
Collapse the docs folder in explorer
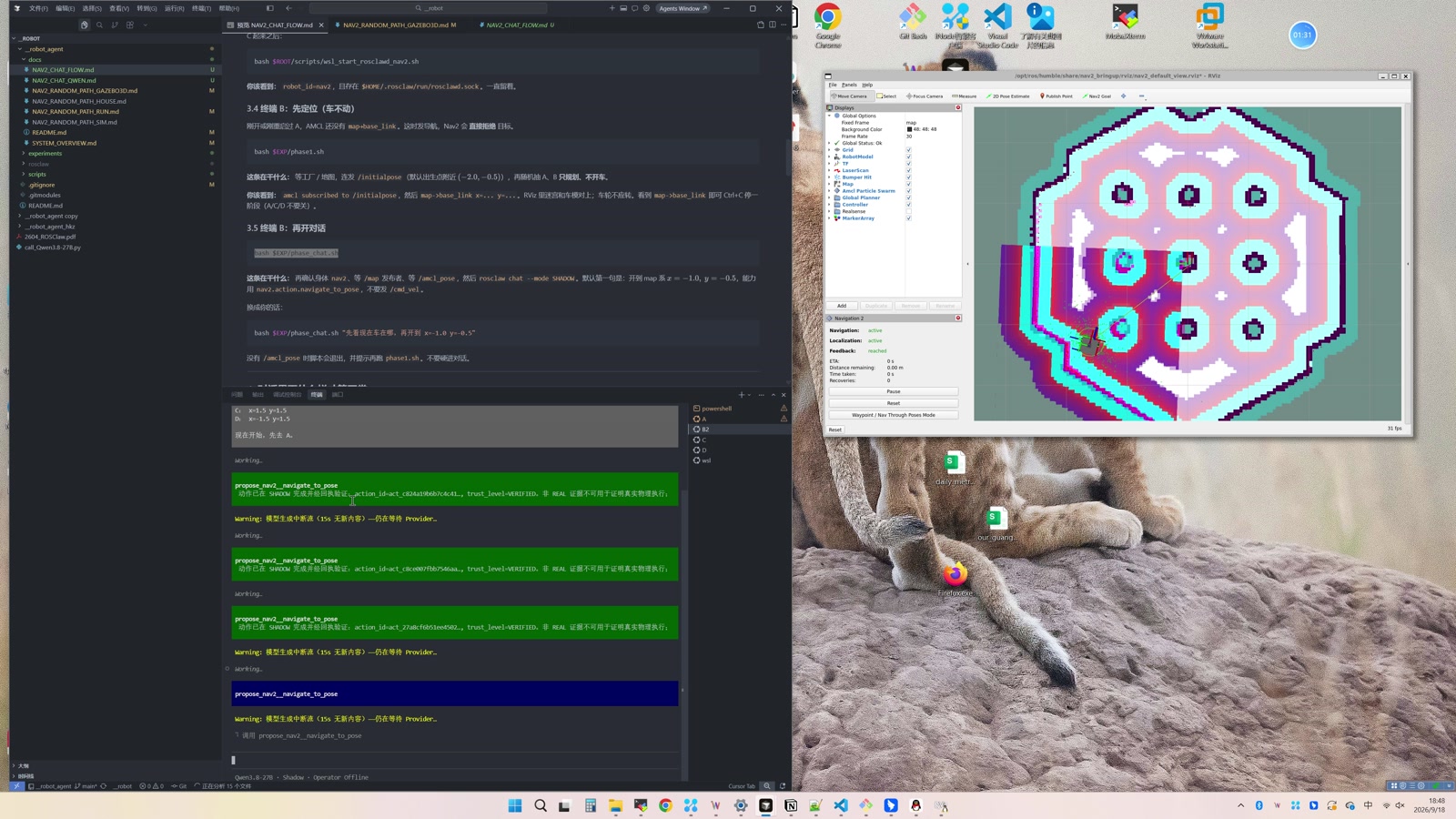click(x=35, y=60)
